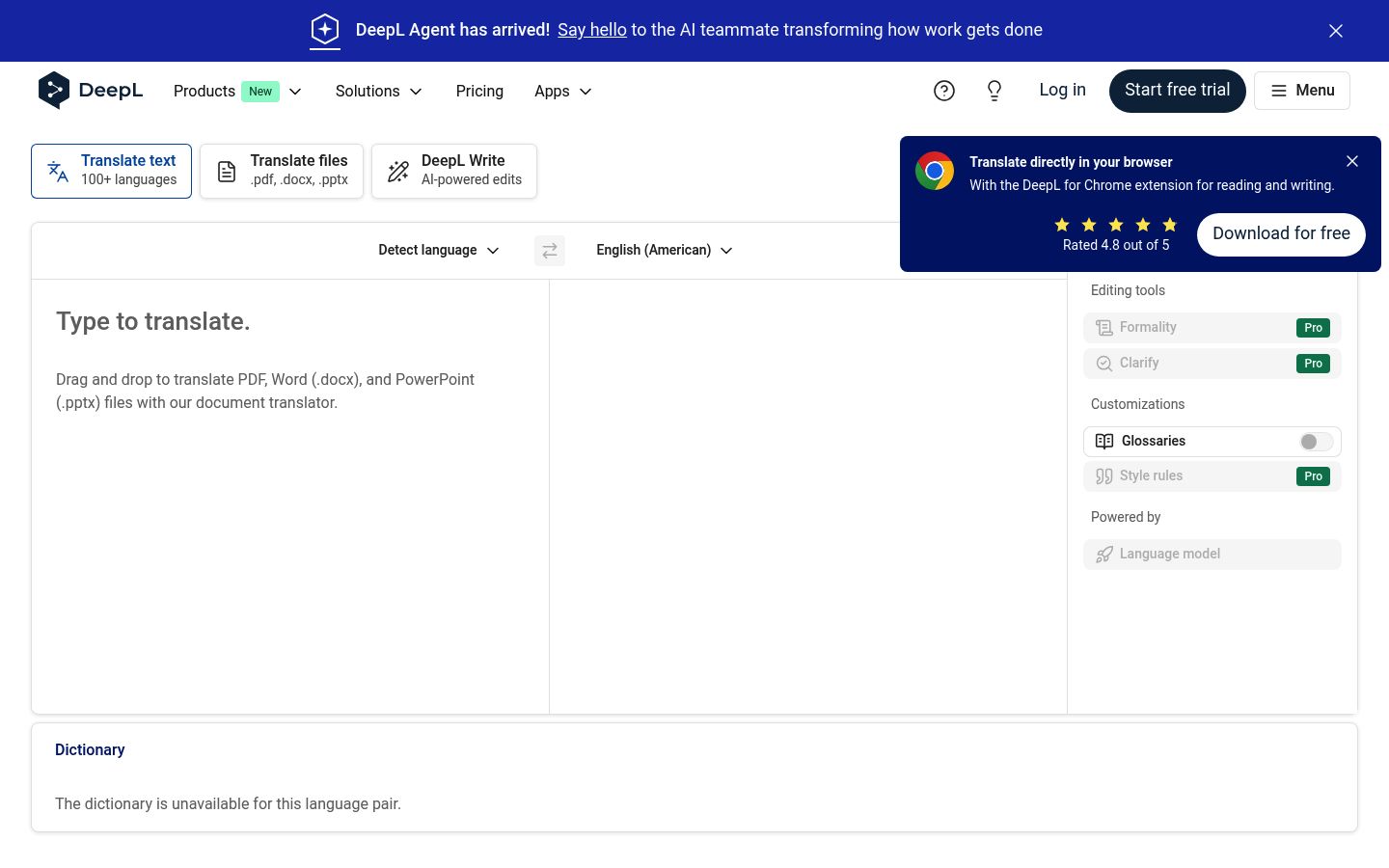Viewport: 1389px width, 868px height.
Task: Swap languages with the arrows icon
Action: click(550, 251)
